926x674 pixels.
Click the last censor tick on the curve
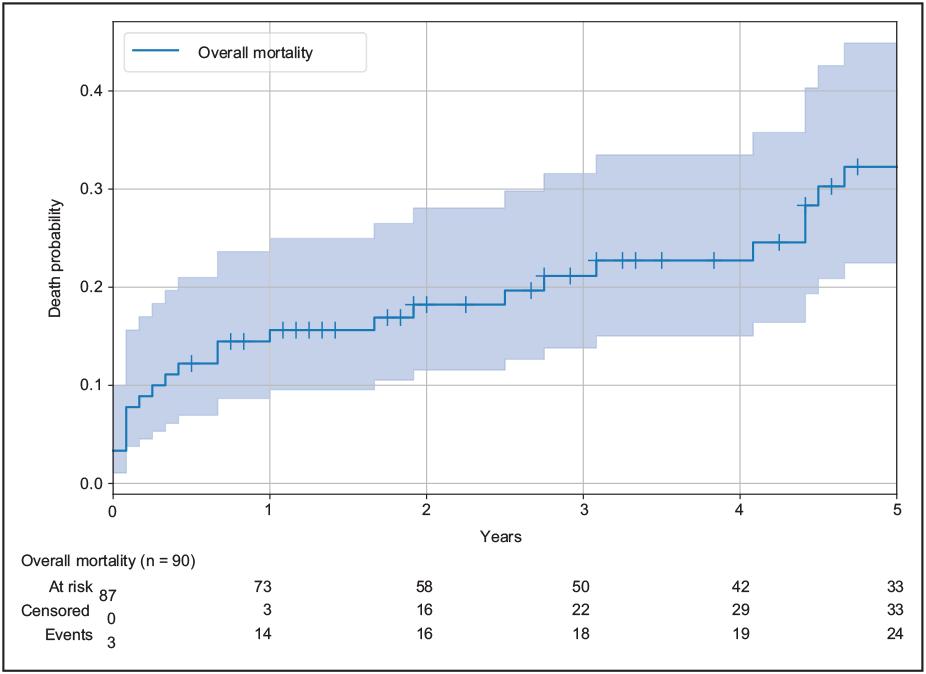(857, 167)
